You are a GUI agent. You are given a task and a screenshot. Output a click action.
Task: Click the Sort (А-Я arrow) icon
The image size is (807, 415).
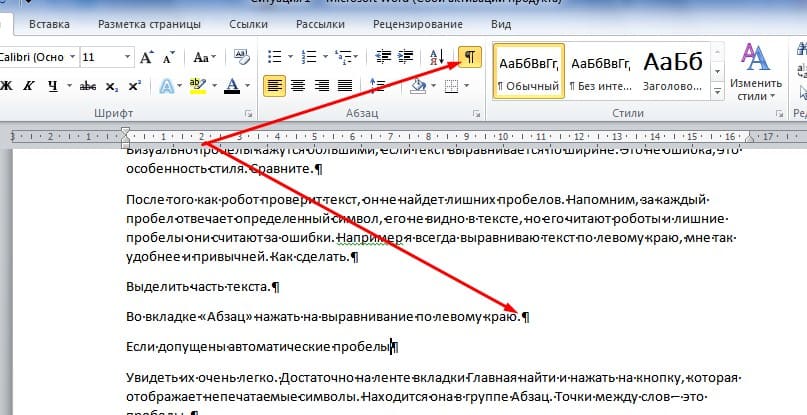pos(436,57)
